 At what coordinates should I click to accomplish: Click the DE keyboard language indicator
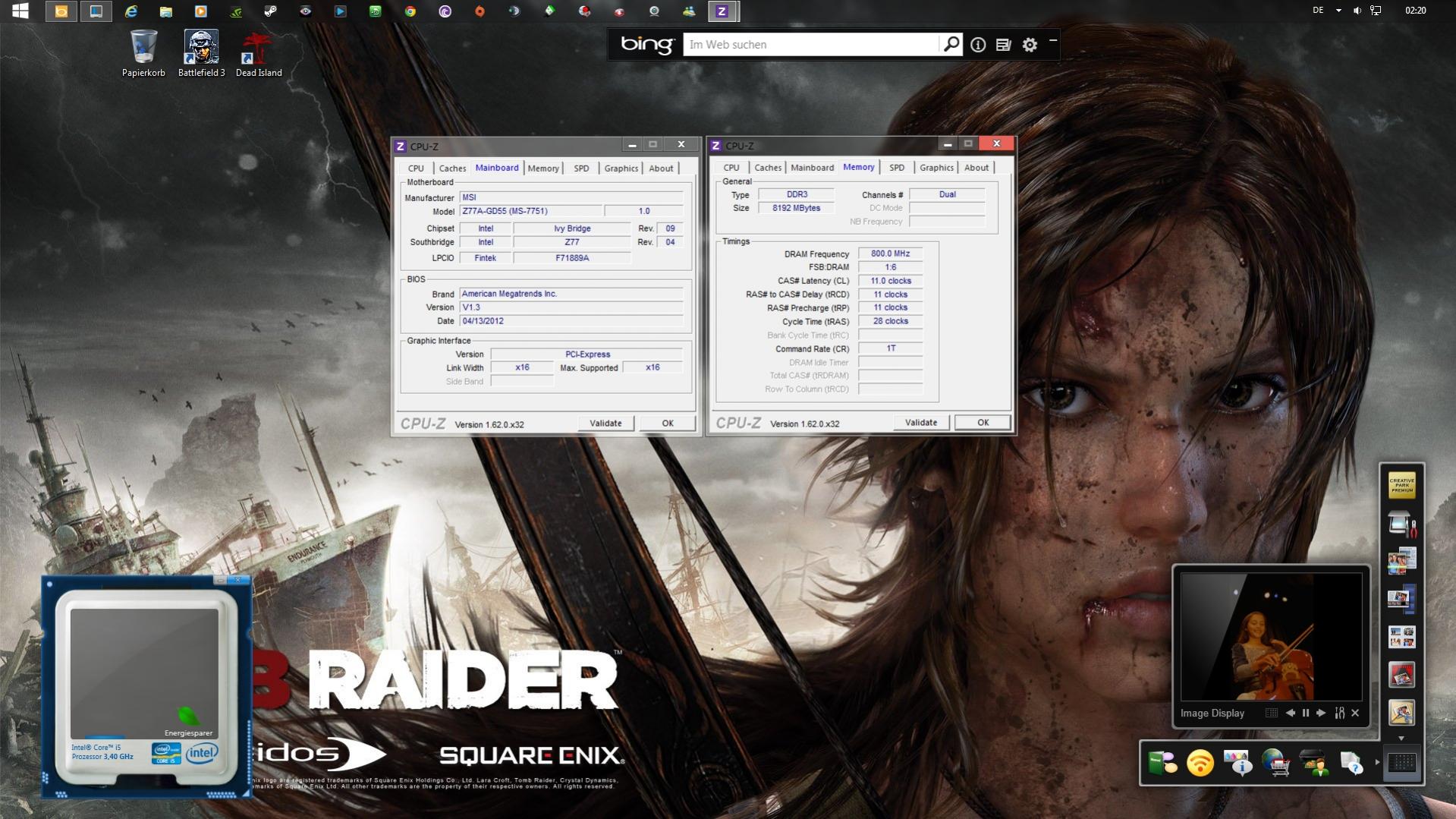click(x=1318, y=11)
